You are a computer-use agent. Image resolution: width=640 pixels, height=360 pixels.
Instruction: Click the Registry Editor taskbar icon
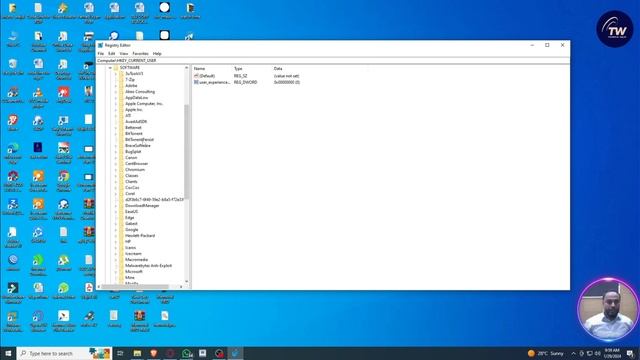coord(236,353)
